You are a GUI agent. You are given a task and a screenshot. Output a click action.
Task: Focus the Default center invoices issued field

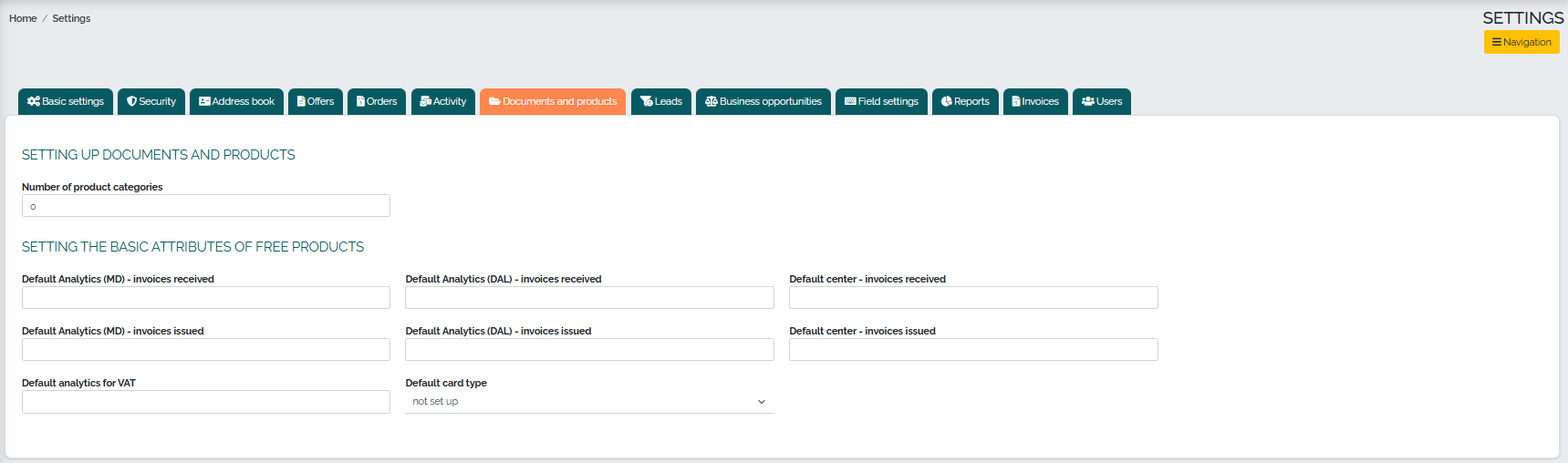973,350
